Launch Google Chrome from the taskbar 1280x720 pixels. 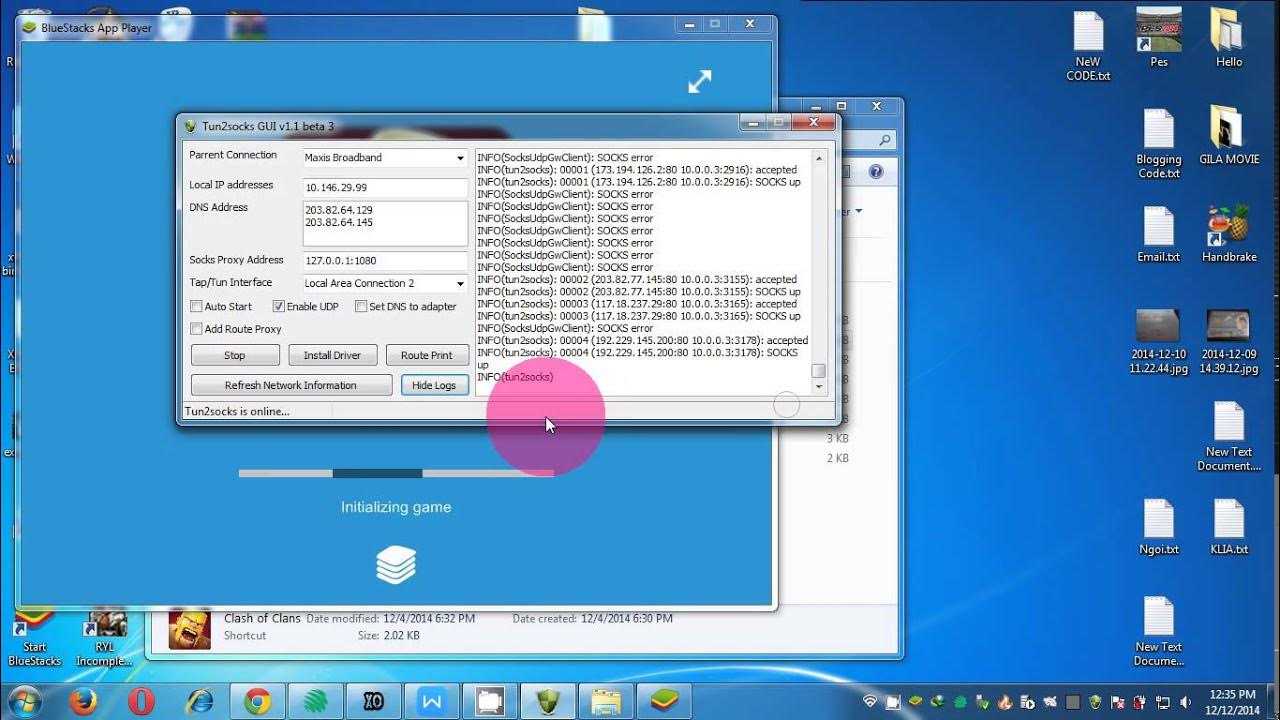[x=257, y=702]
